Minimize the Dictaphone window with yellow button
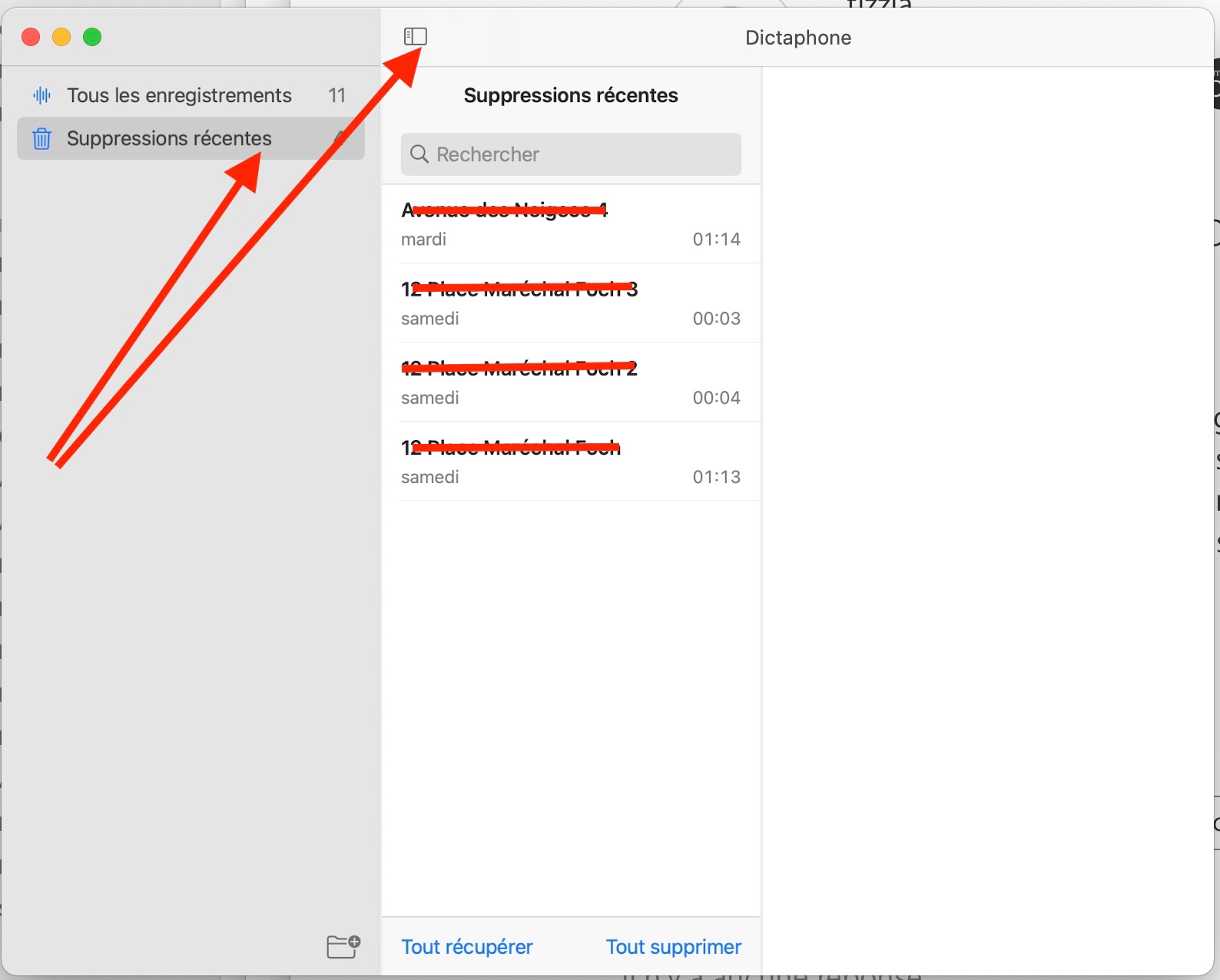Viewport: 1220px width, 980px height. click(61, 37)
